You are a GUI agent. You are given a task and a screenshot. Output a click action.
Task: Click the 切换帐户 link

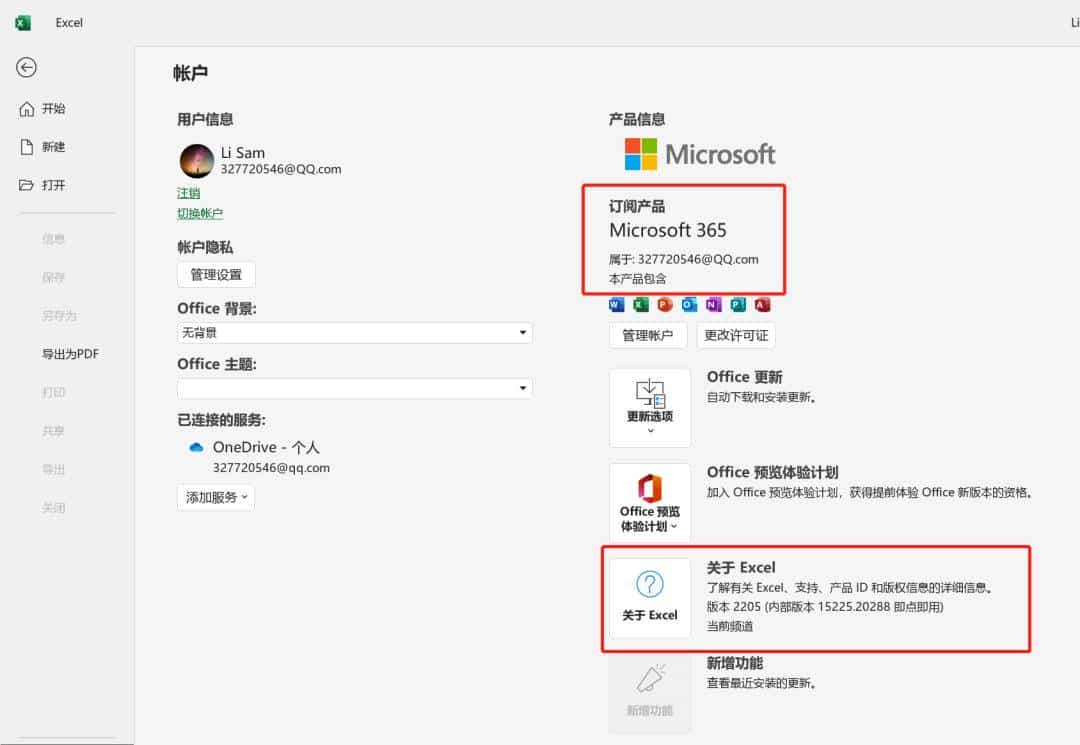[x=200, y=213]
